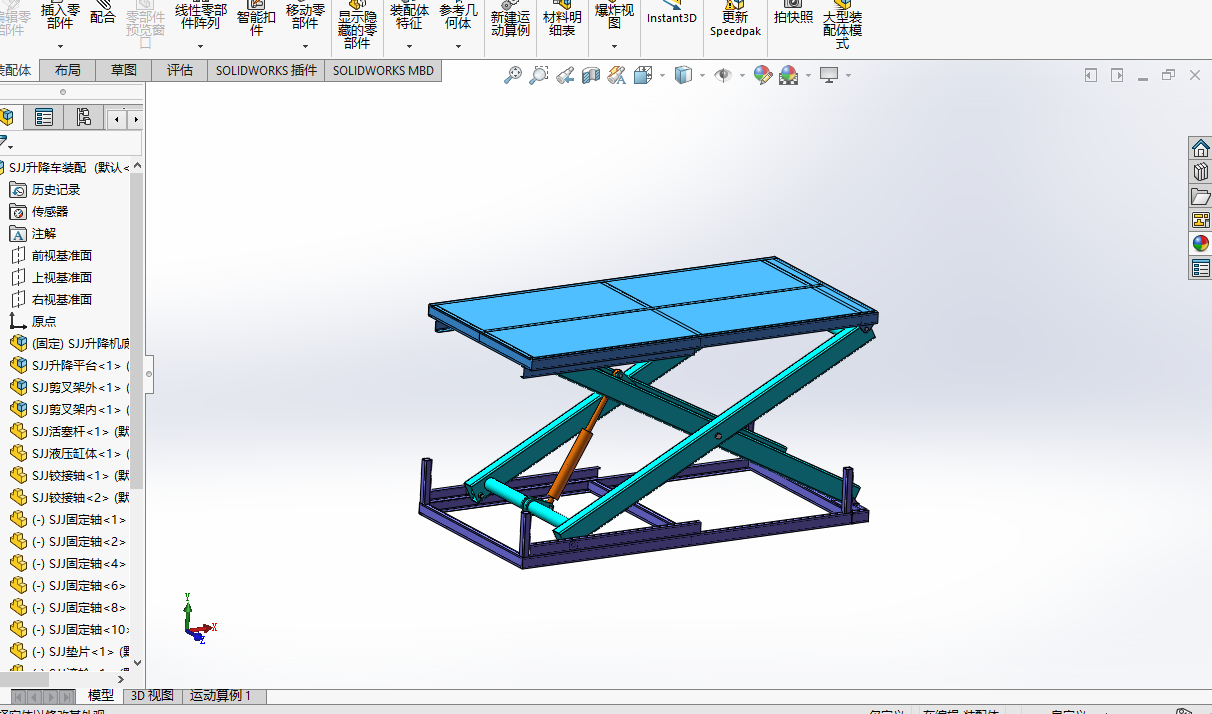Click the Zoom to Fit magnifier icon
The image size is (1212, 714).
tap(513, 75)
